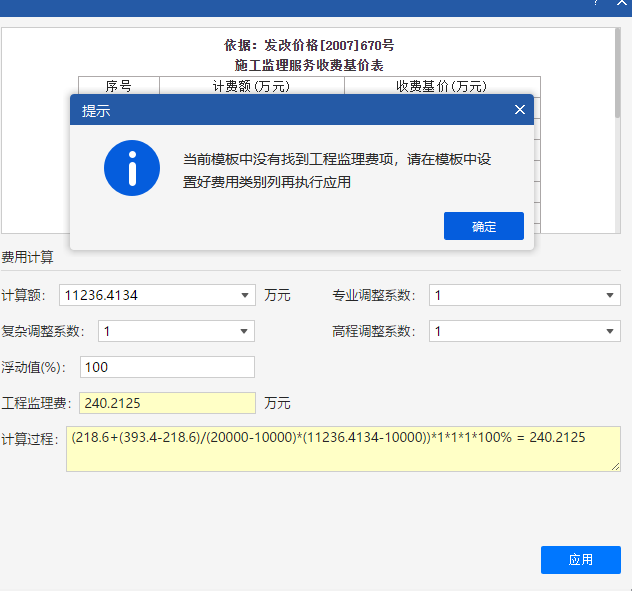Close the 提示 dialog with its X
632x591 pixels.
point(520,110)
